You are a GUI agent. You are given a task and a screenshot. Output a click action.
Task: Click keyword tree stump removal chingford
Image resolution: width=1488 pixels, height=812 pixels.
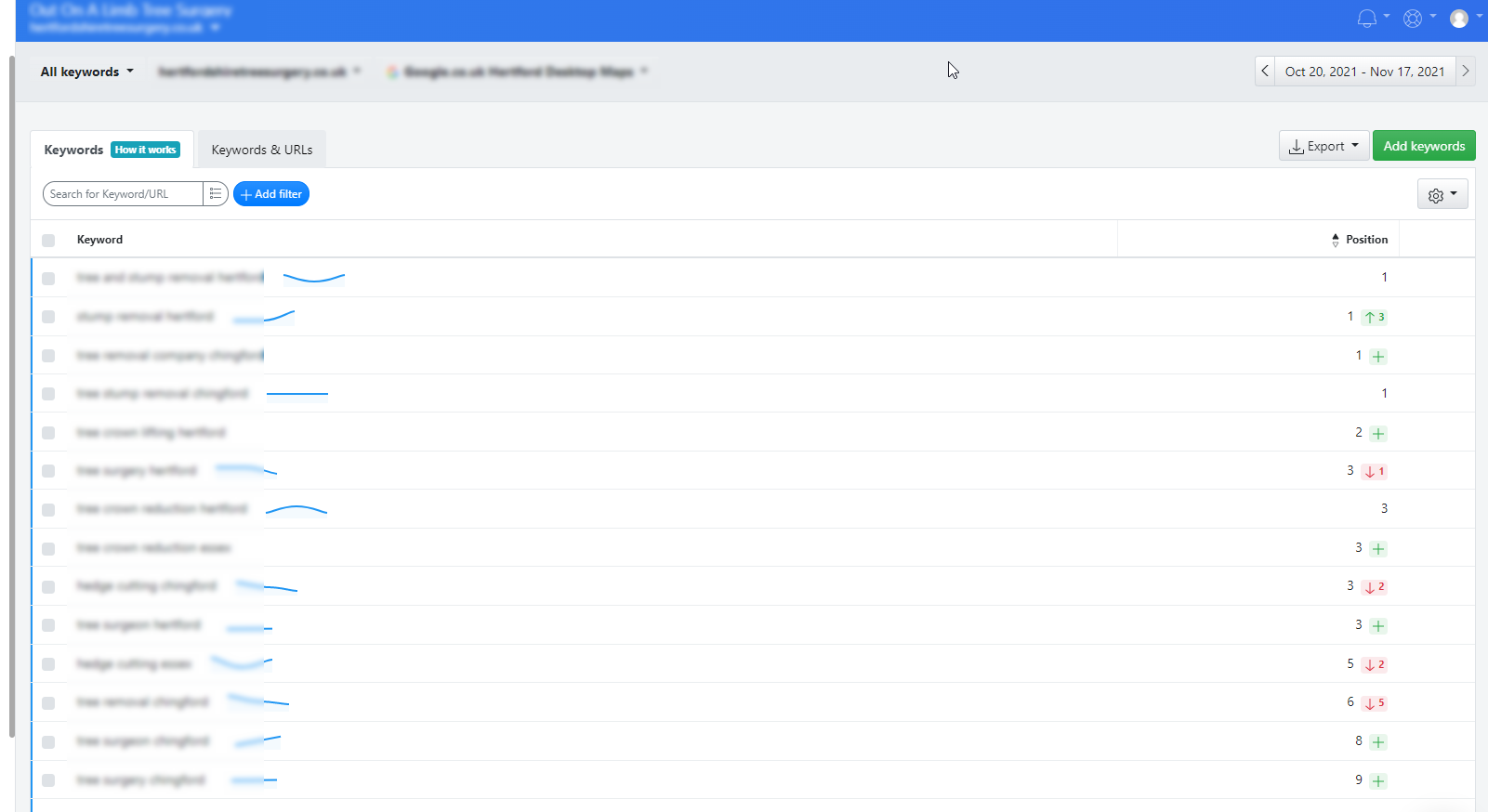(x=163, y=394)
